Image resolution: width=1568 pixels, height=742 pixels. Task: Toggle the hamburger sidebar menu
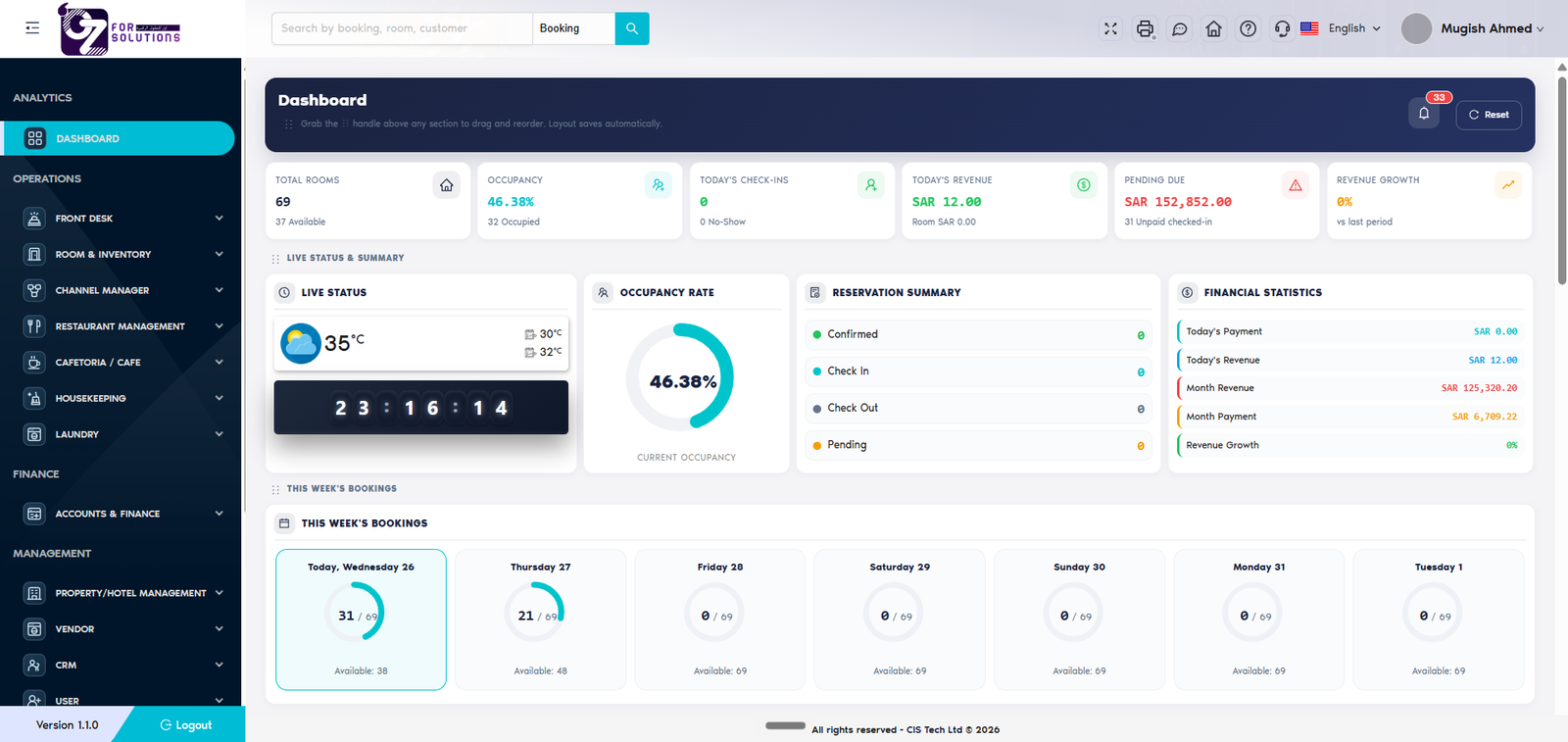coord(32,28)
